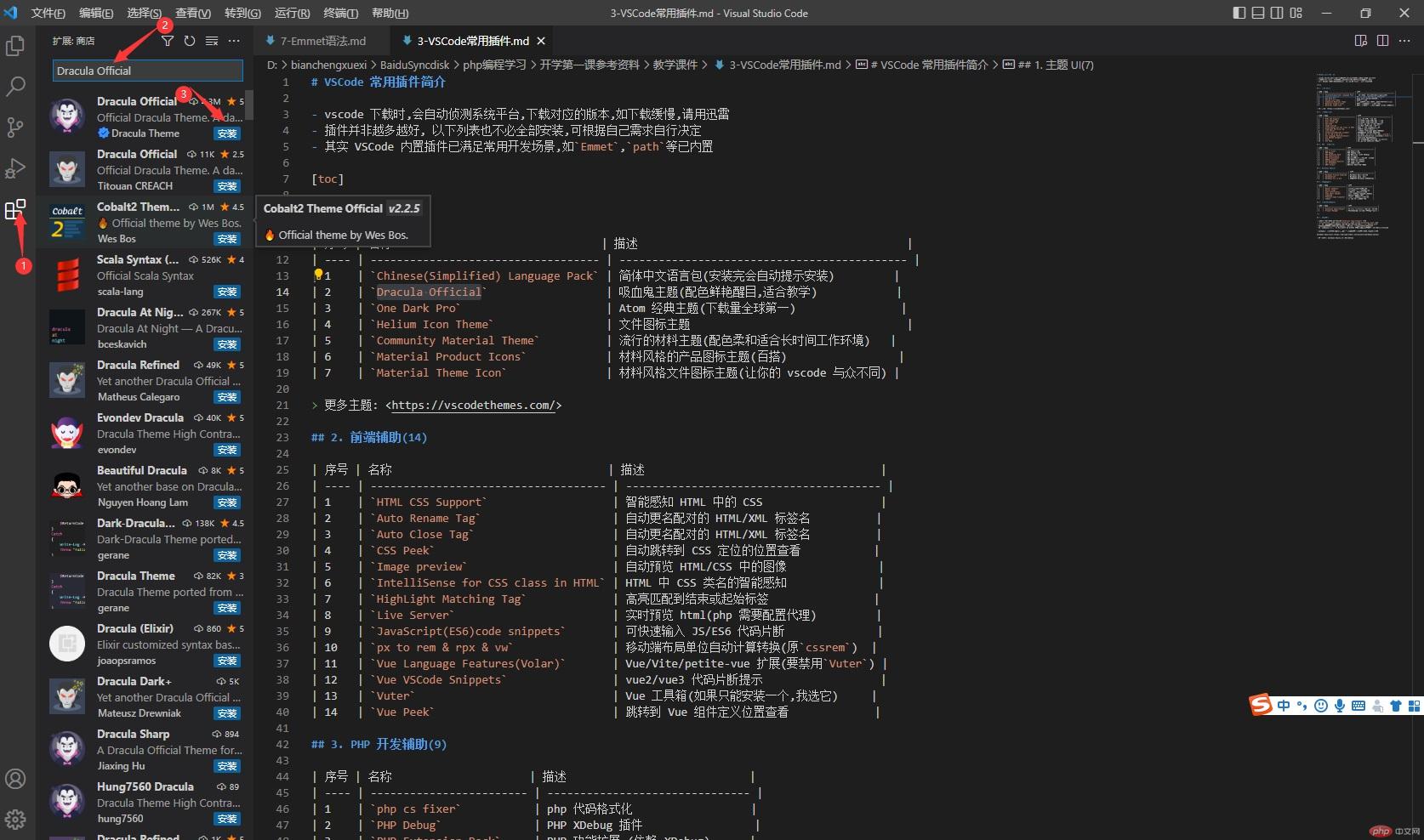
Task: Toggle secondary side bar visibility
Action: click(1277, 13)
